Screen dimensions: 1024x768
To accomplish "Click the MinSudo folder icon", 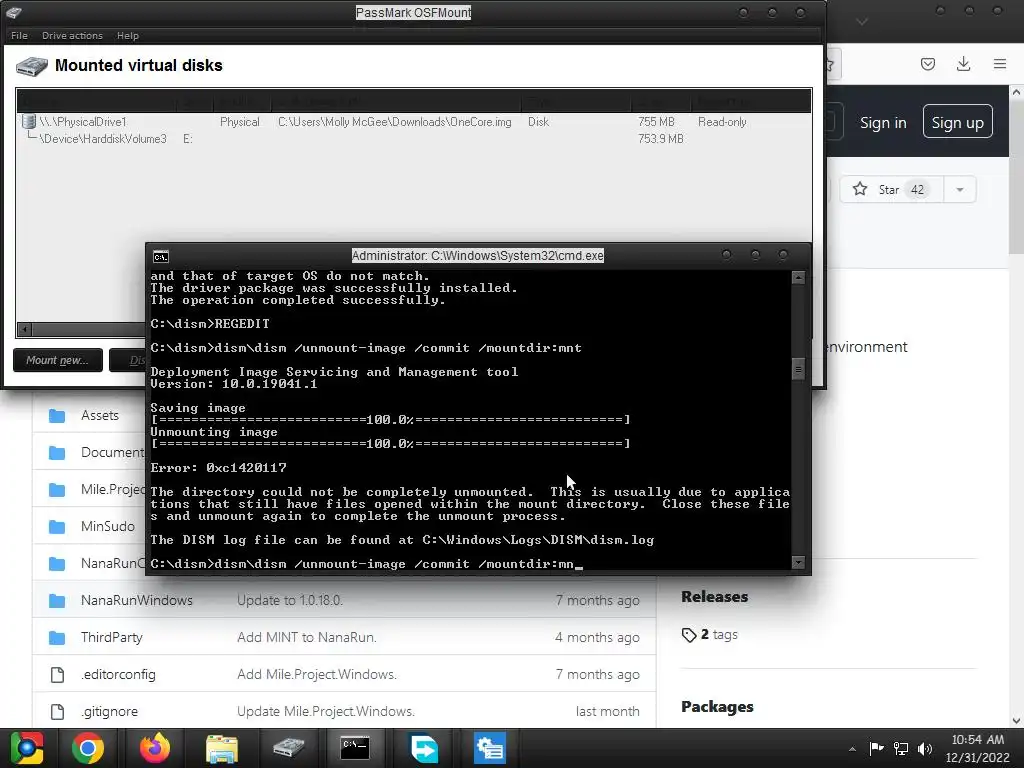I will click(x=57, y=526).
